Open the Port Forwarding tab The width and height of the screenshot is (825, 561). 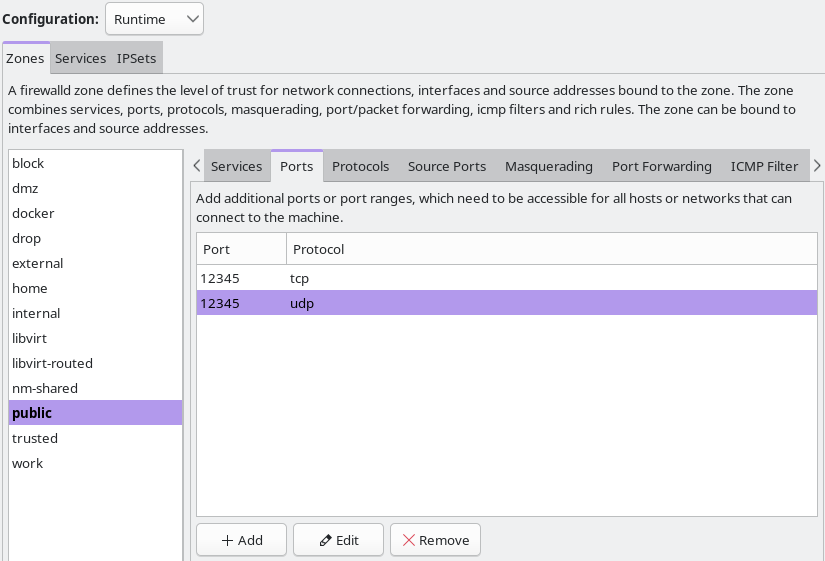(x=661, y=166)
